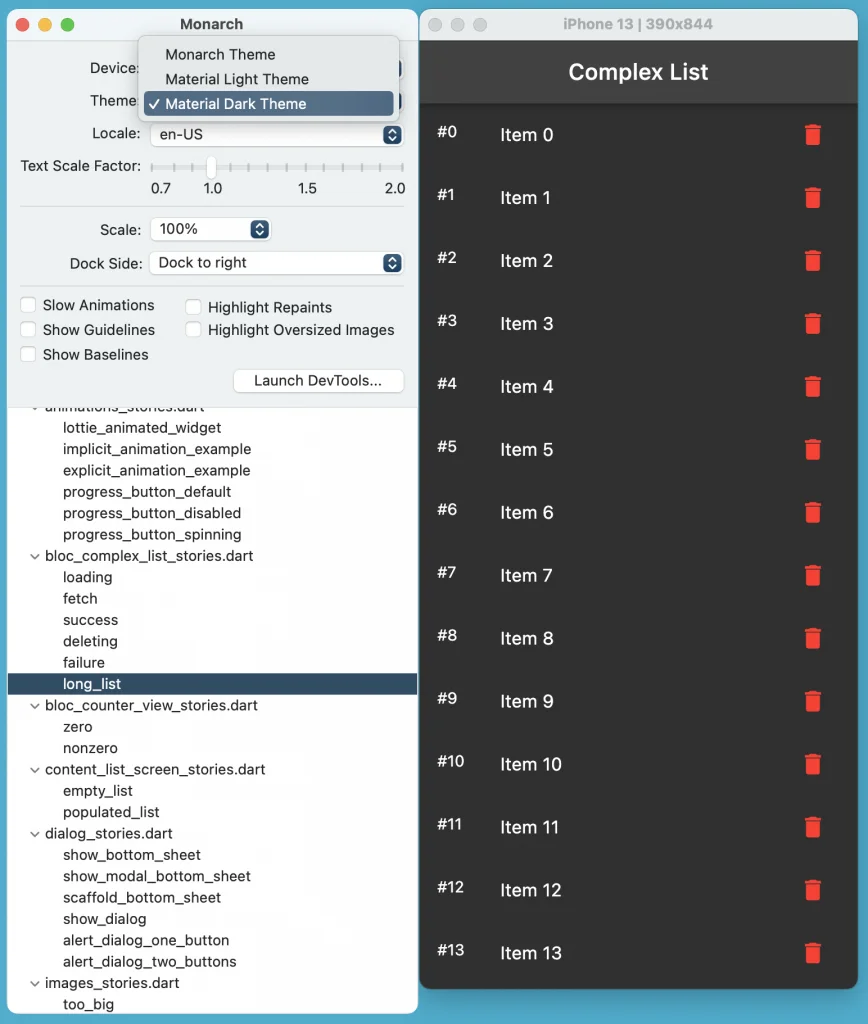Enable the Slow Animations checkbox
Screen dimensions: 868x1024
(29, 305)
